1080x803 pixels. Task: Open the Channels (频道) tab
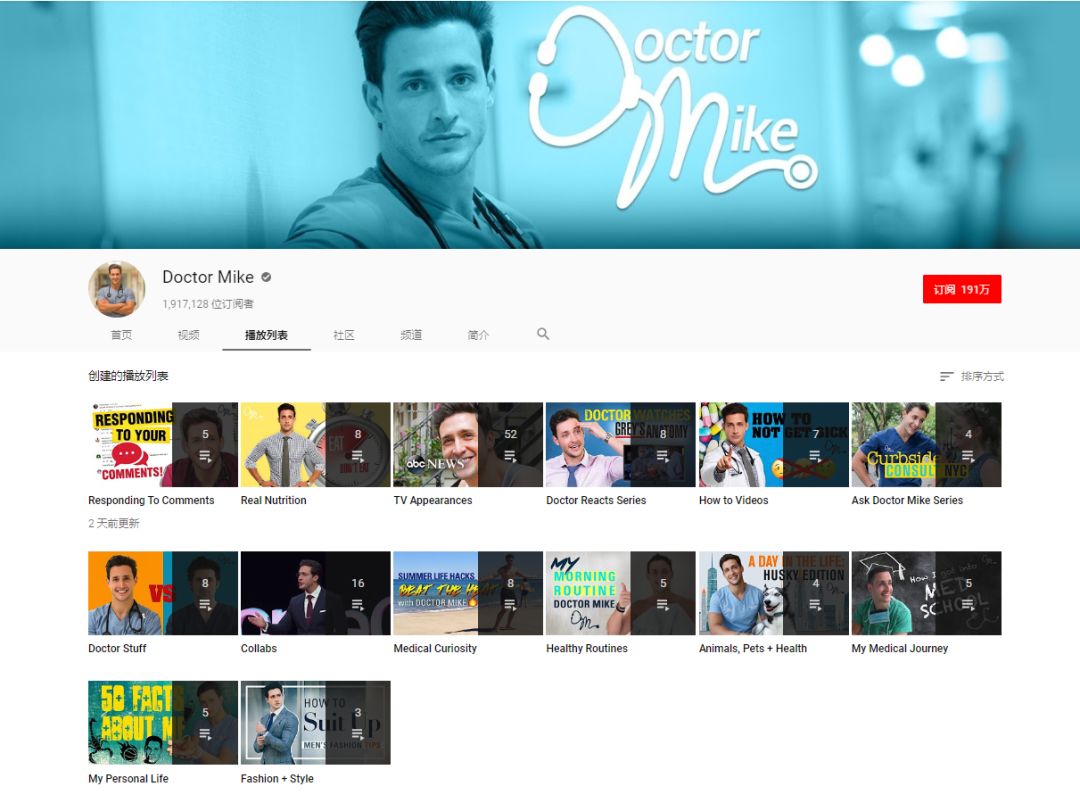411,335
